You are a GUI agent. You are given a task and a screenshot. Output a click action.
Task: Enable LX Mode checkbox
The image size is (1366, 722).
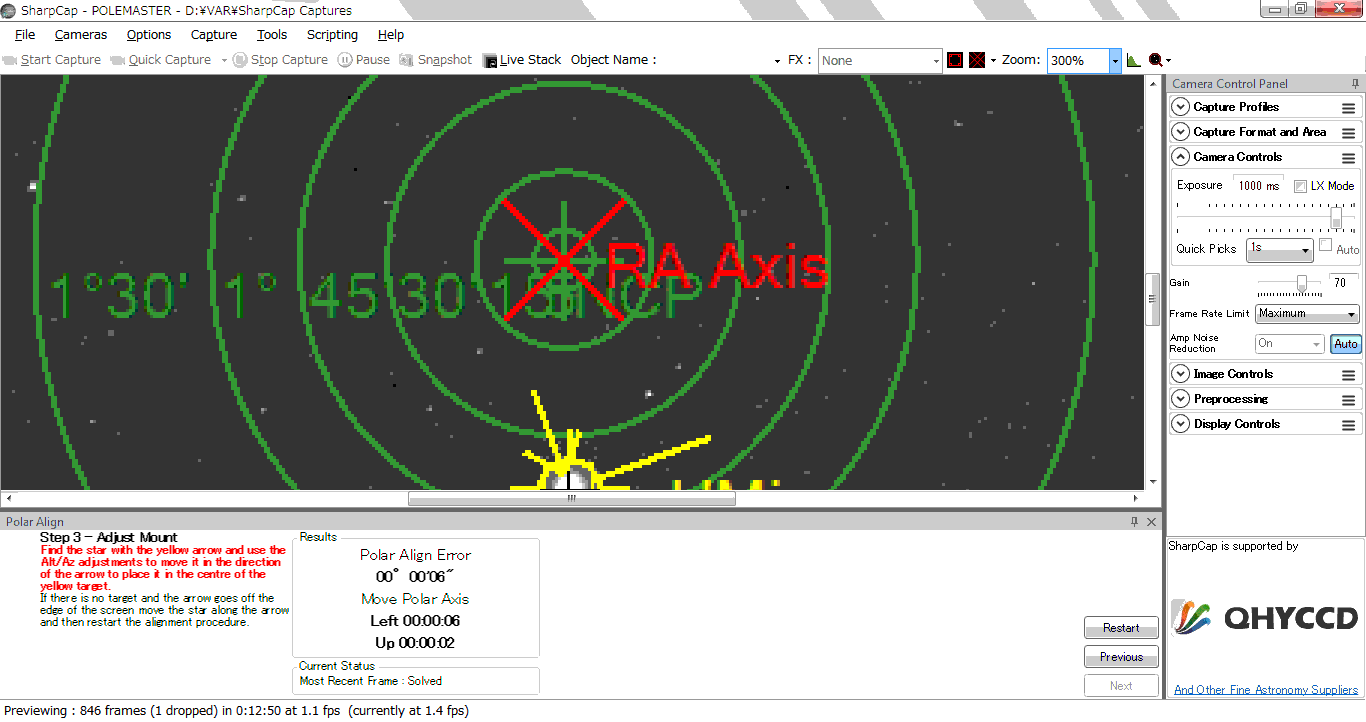(x=1300, y=186)
